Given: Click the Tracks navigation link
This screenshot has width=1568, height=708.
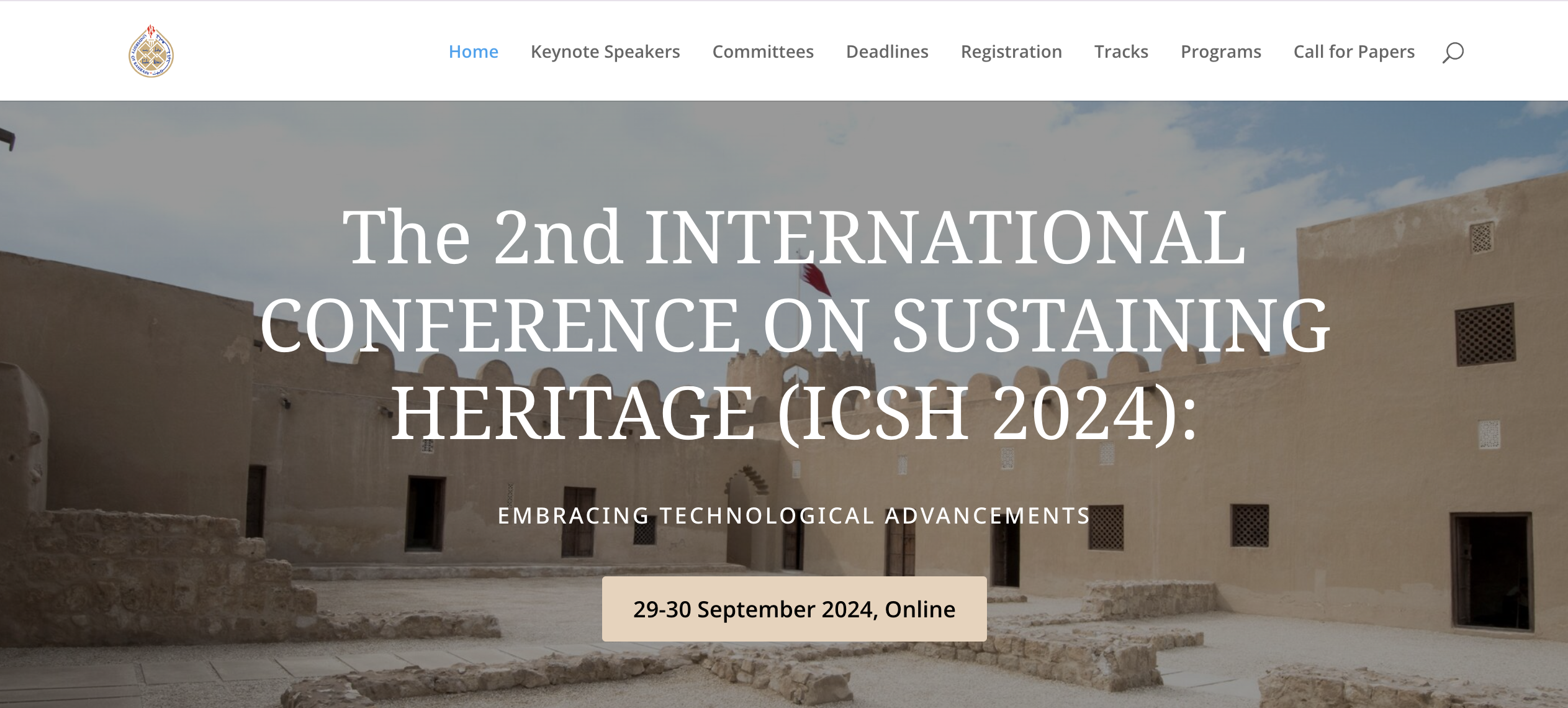Looking at the screenshot, I should [1120, 52].
